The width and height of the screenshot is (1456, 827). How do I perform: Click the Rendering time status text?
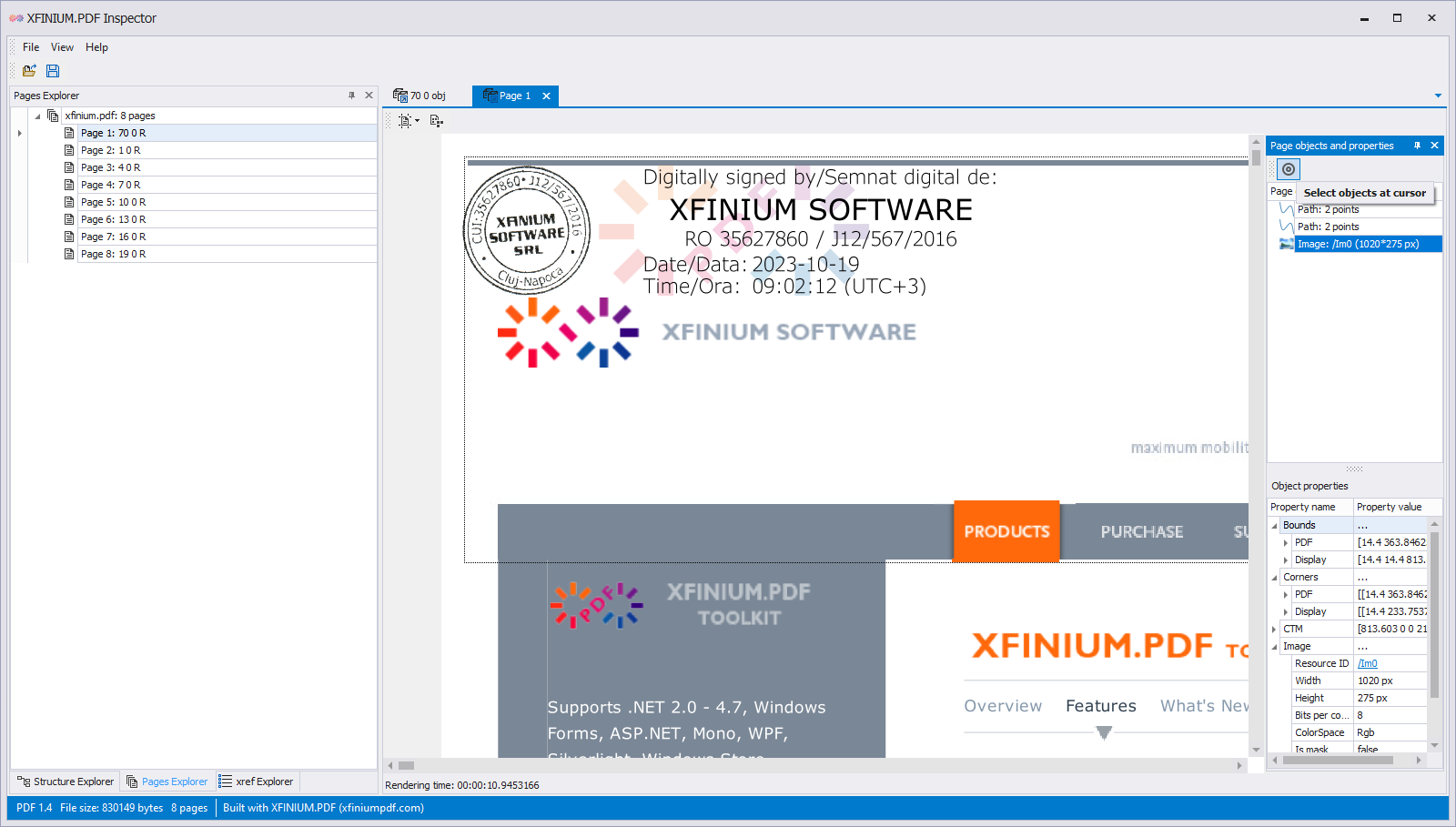pyautogui.click(x=461, y=786)
